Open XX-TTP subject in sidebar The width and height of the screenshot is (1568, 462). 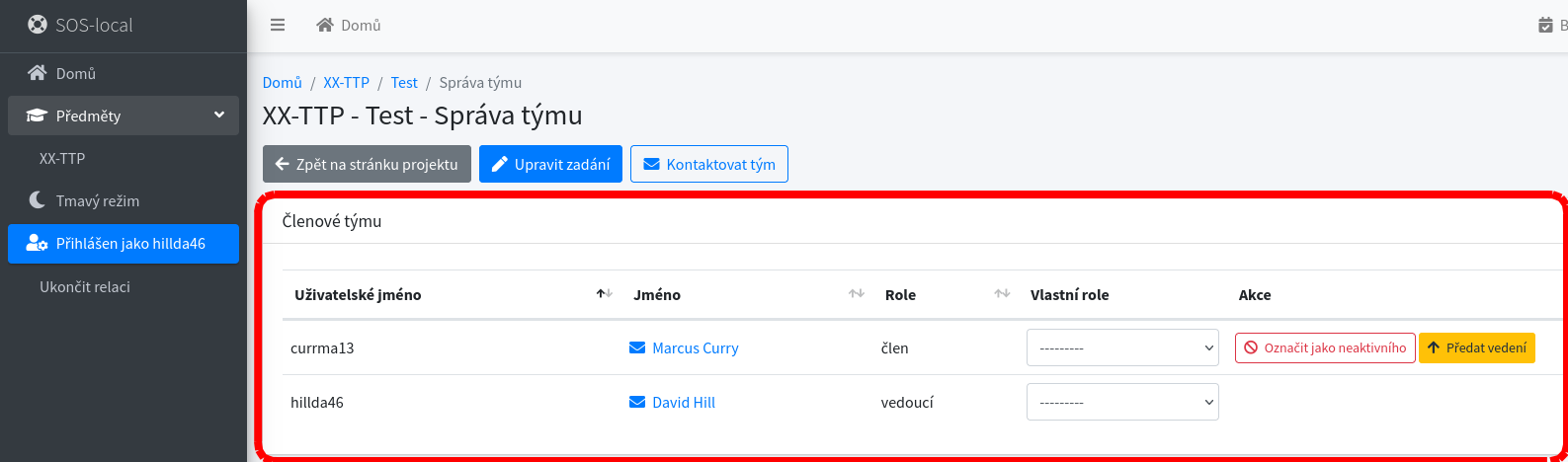(x=62, y=158)
